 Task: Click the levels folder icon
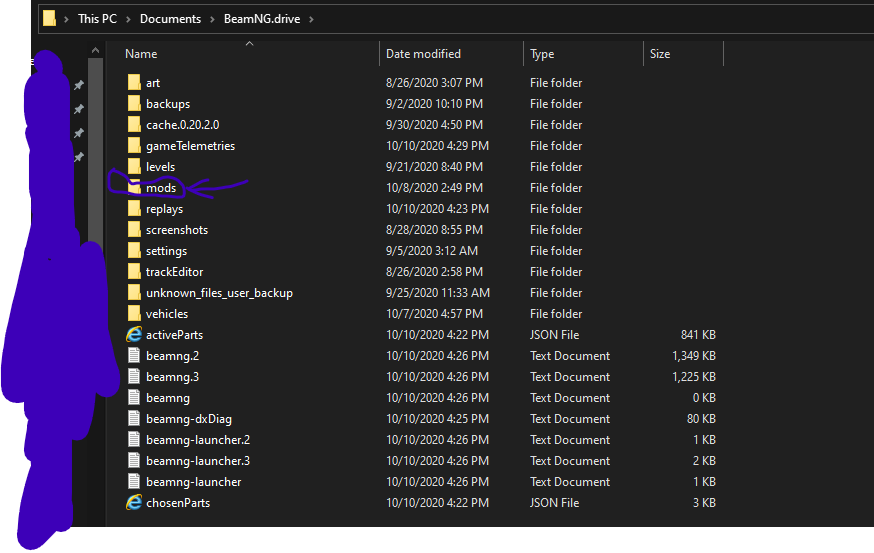134,167
